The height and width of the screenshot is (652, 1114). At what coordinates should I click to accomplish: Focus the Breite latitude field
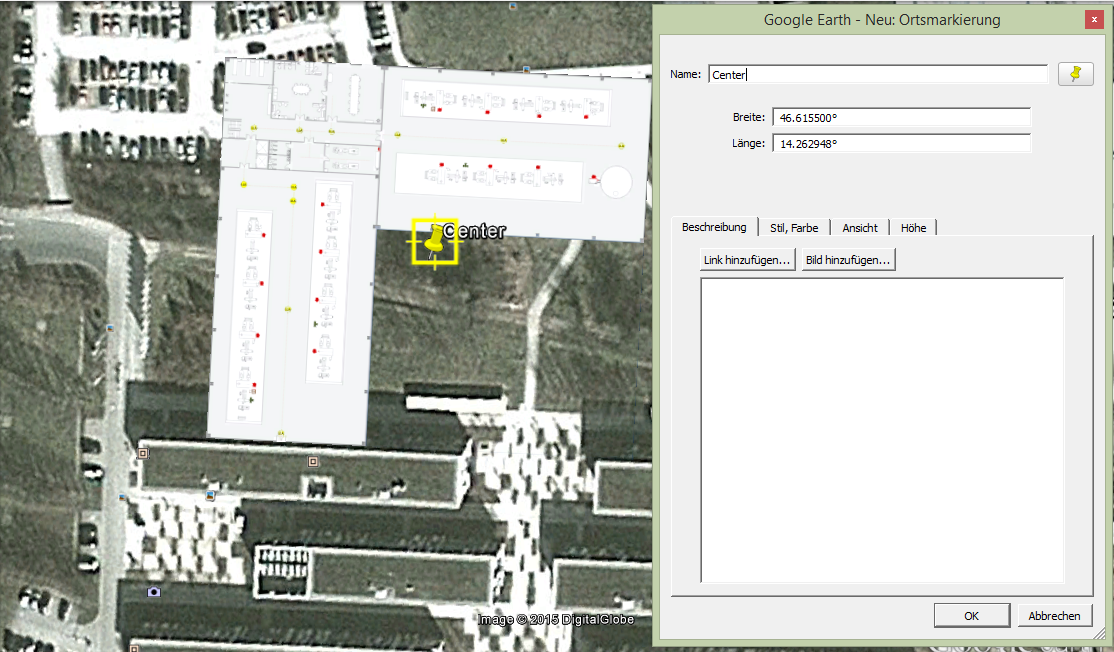[900, 118]
